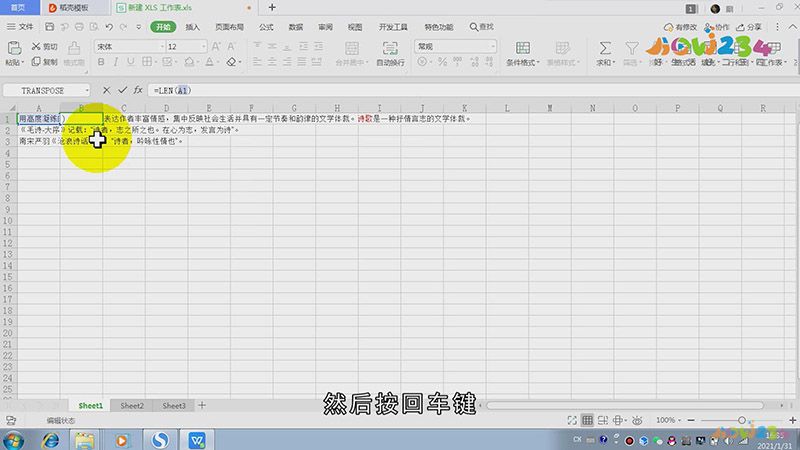The image size is (800, 450).
Task: Undo the last action
Action: coord(109,27)
